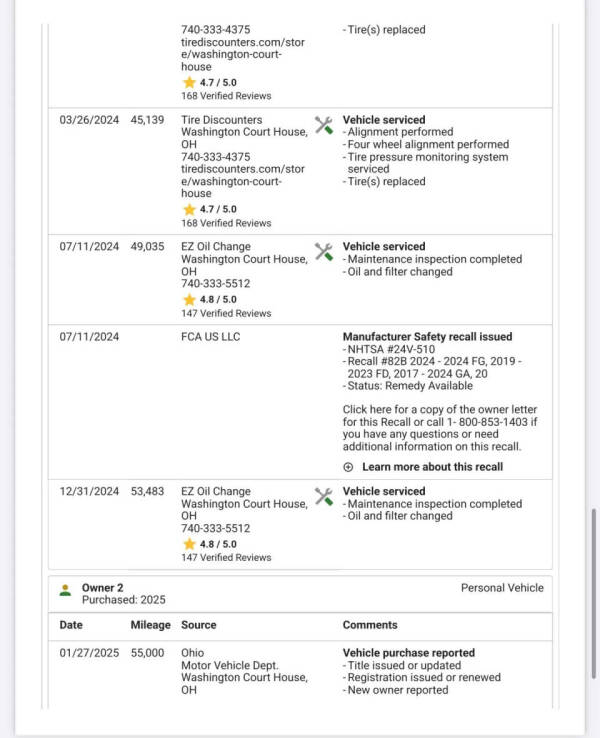Click the star icon beside 4.8 in the 07/11/2024 entry

pyautogui.click(x=189, y=299)
